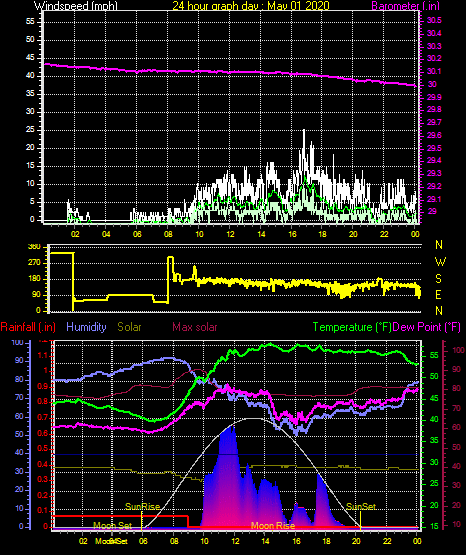Click the Moon Rise label
This screenshot has width=466, height=555.
tap(273, 525)
